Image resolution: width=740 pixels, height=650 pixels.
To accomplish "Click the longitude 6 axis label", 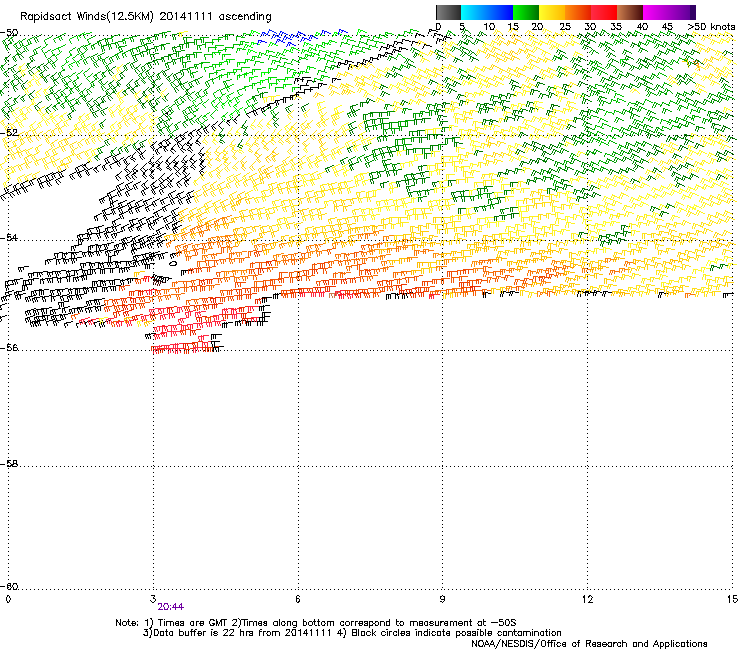I will pos(297,599).
